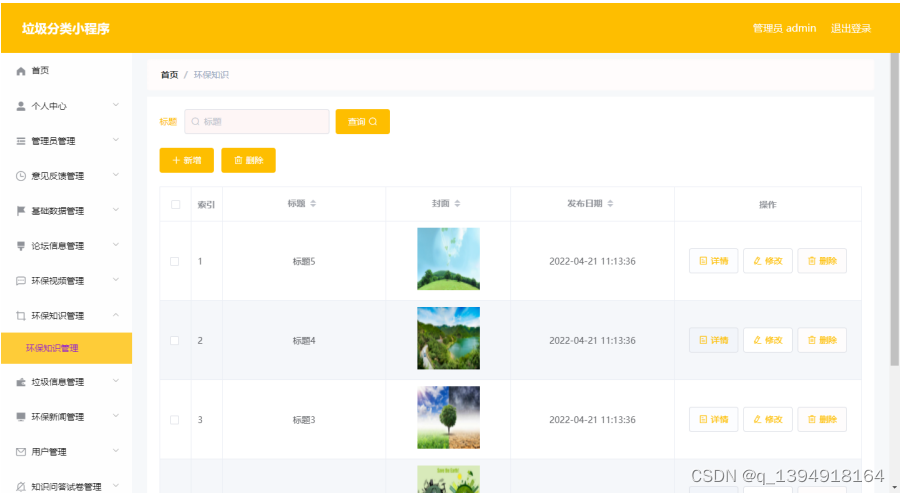This screenshot has height=494, width=900.
Task: Click 删除 for row 标题3
Action: click(822, 419)
